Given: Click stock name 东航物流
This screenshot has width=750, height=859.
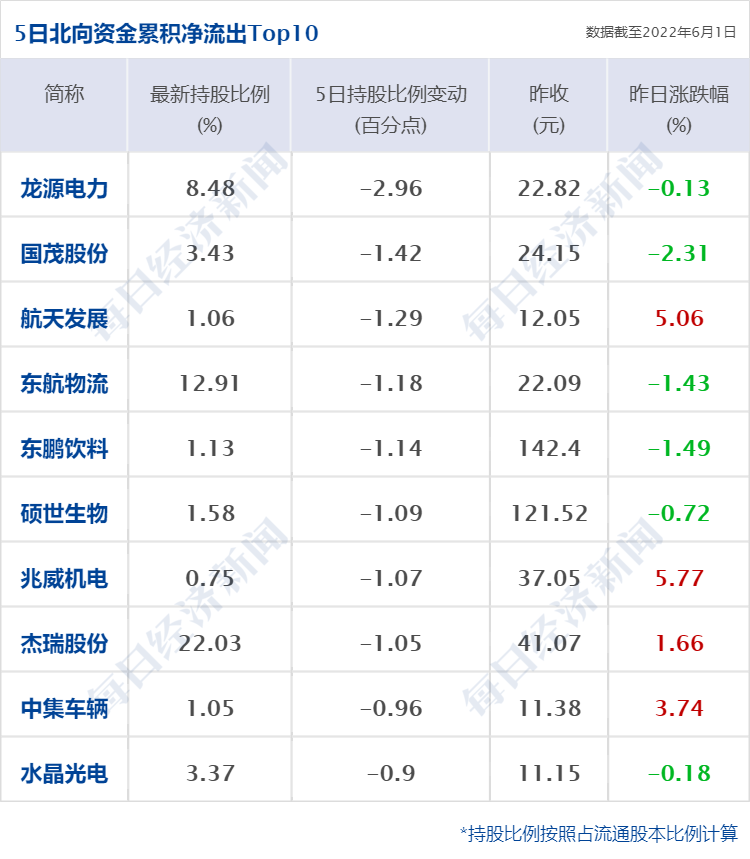Looking at the screenshot, I should click(x=64, y=383).
